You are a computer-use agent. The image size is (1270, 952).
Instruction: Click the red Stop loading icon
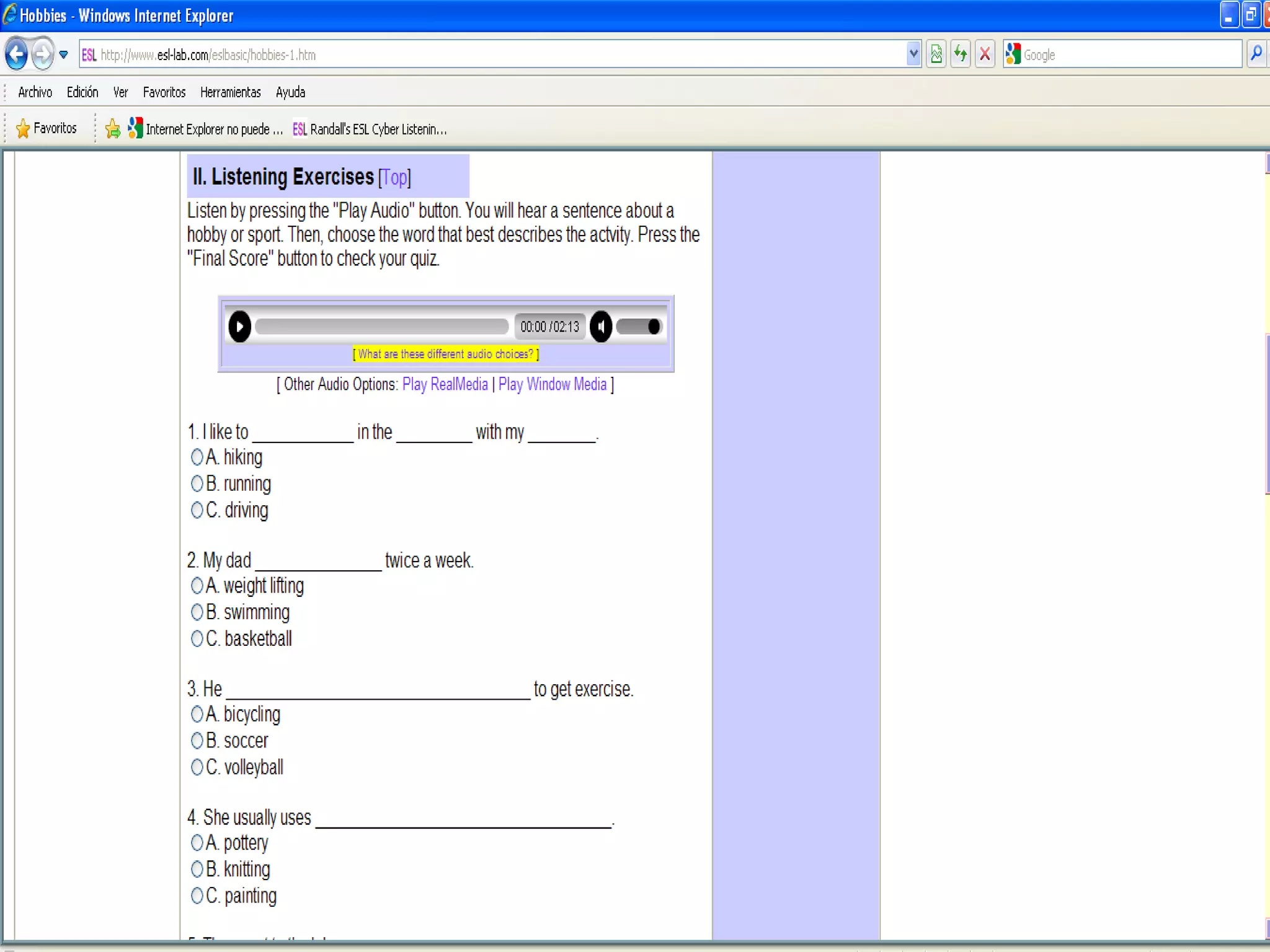[985, 55]
